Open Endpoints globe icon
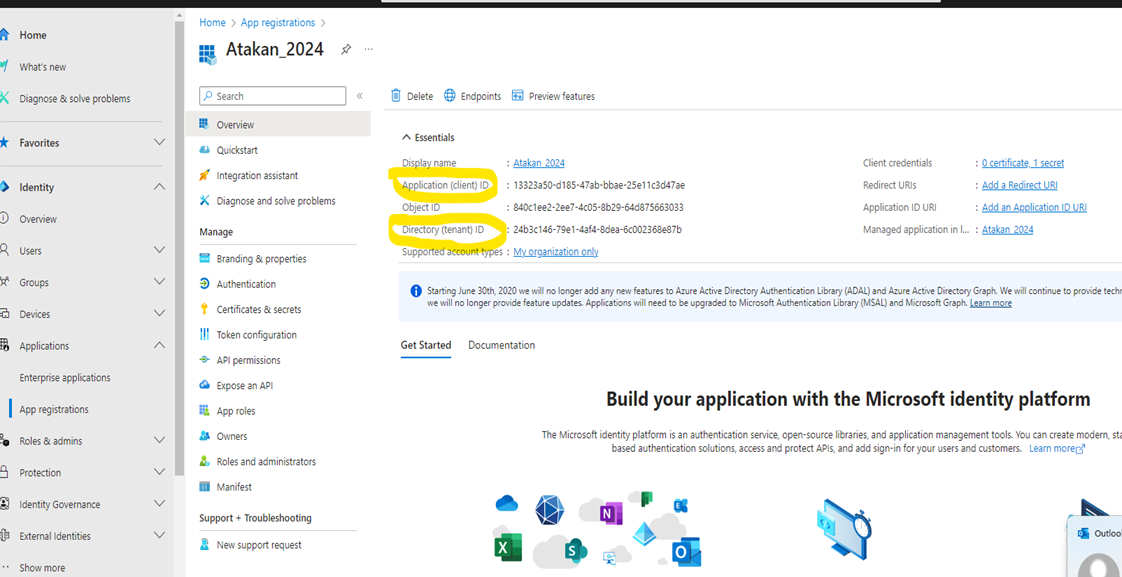Viewport: 1122px width, 577px height. click(x=450, y=96)
